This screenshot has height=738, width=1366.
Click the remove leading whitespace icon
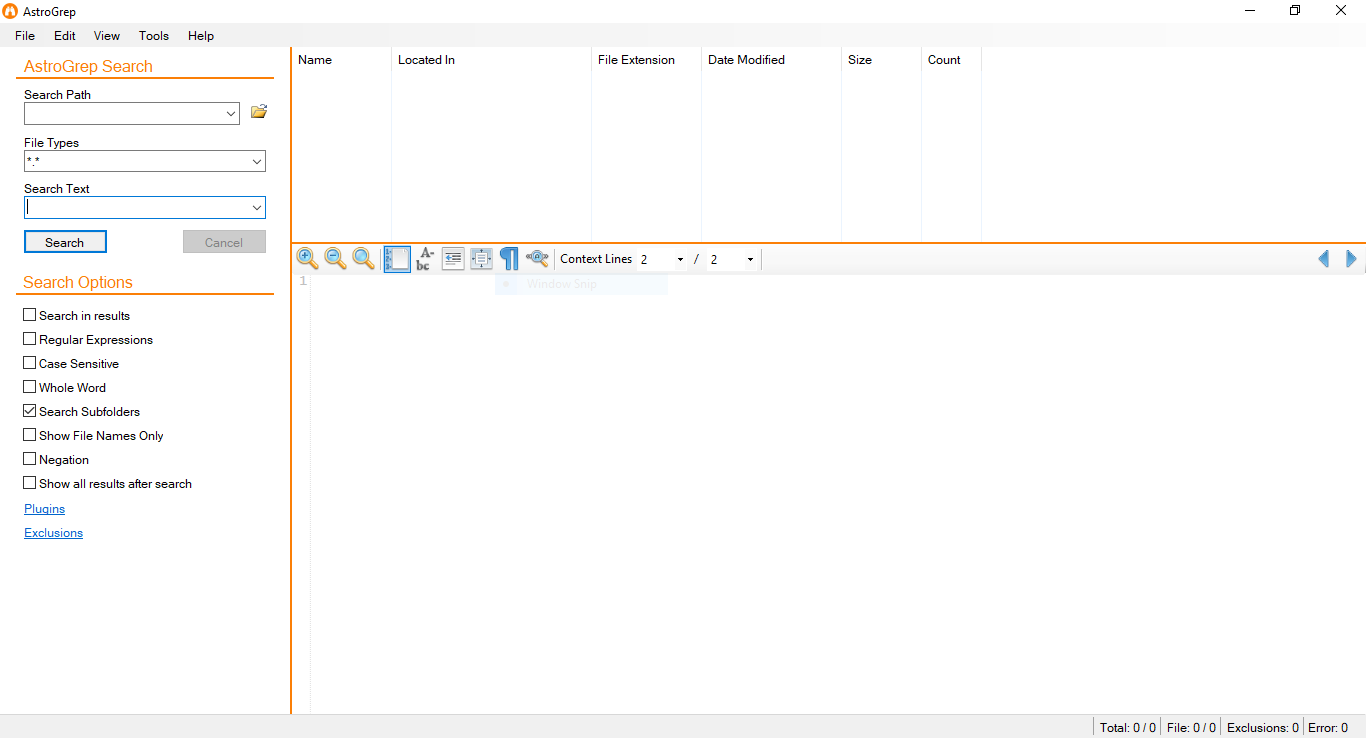453,259
